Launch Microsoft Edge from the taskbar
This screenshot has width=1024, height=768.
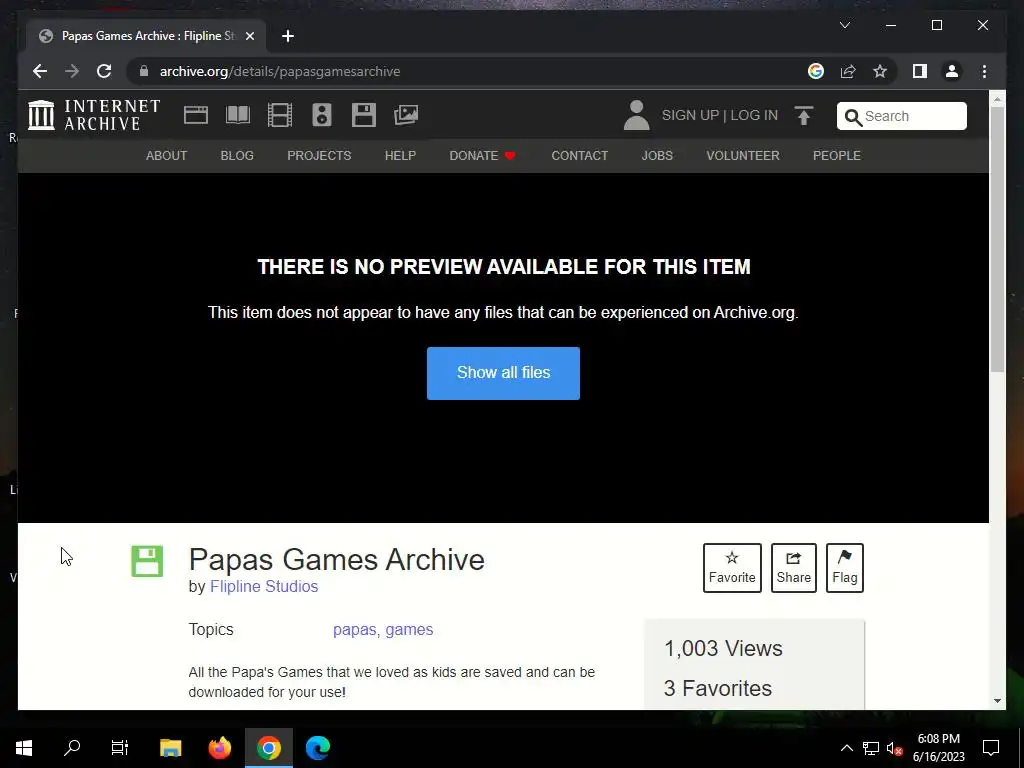tap(318, 748)
